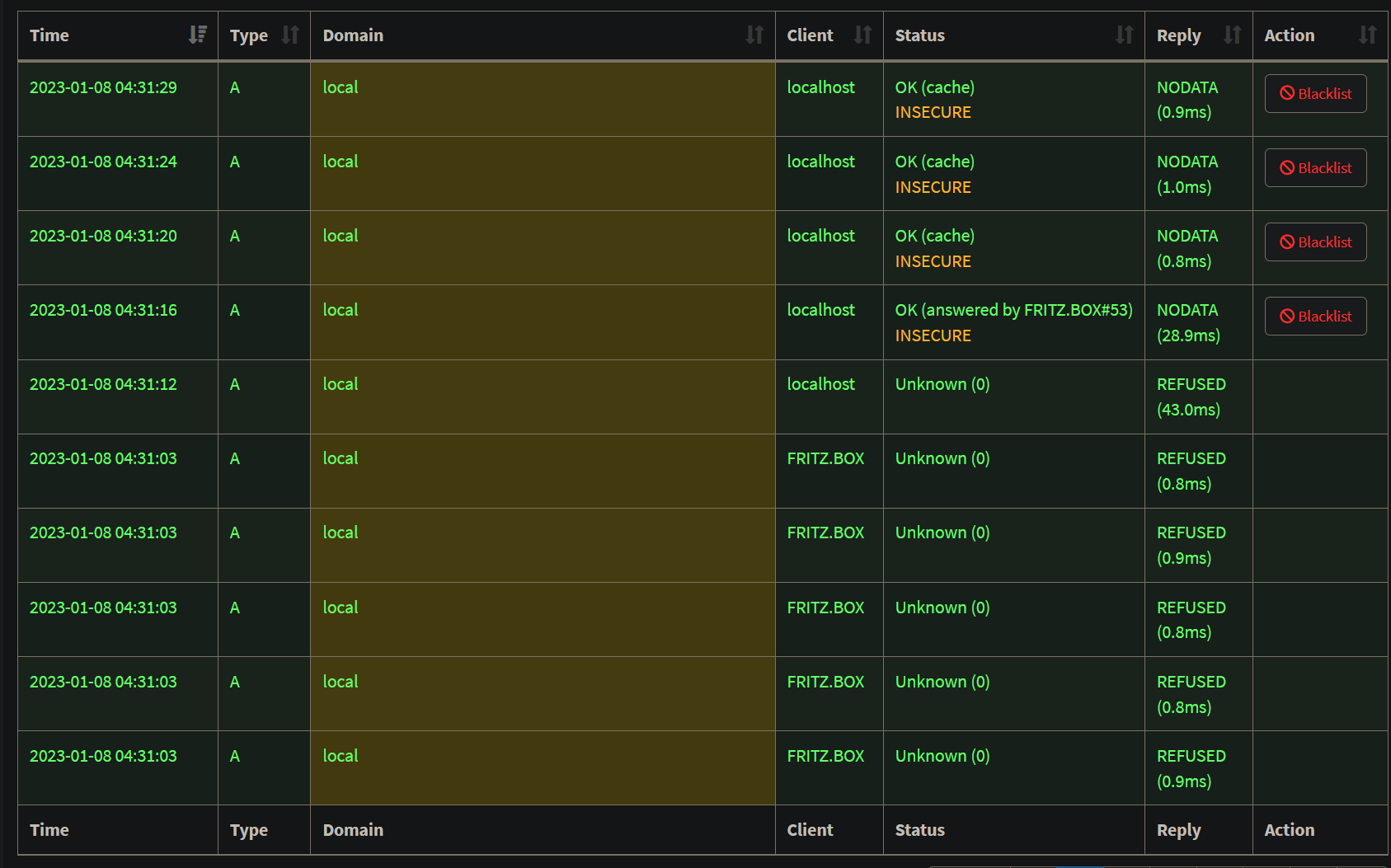
Task: Click the Type column sort arrows
Action: [x=289, y=35]
